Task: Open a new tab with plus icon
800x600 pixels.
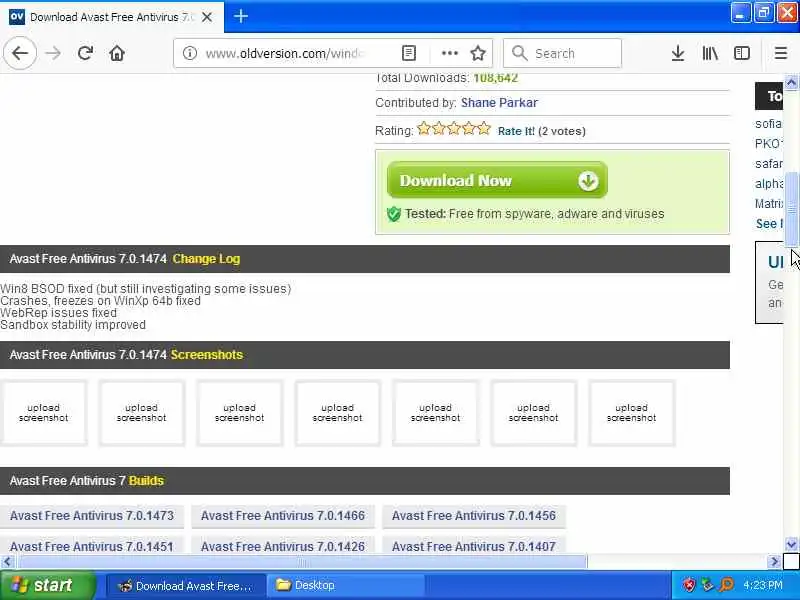Action: click(241, 16)
